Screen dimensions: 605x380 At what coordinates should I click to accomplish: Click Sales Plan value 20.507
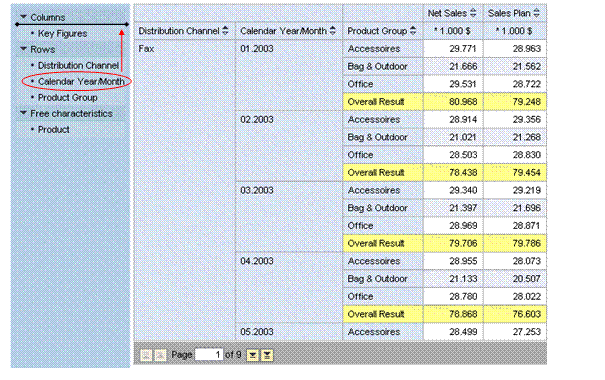pos(515,279)
